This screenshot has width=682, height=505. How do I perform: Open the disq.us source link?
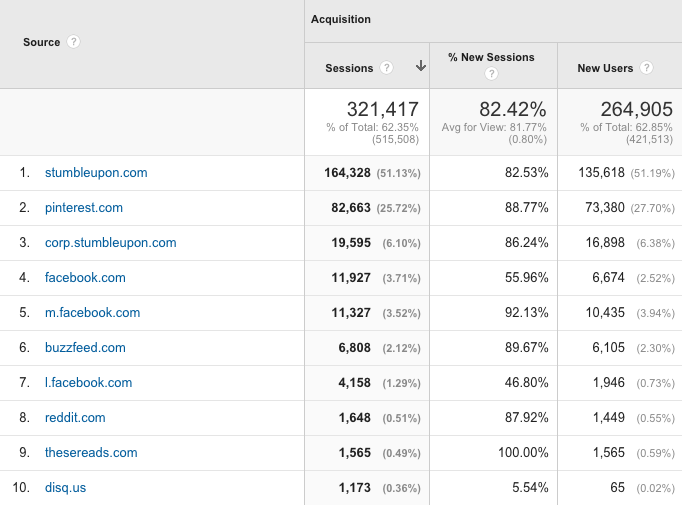(x=65, y=488)
